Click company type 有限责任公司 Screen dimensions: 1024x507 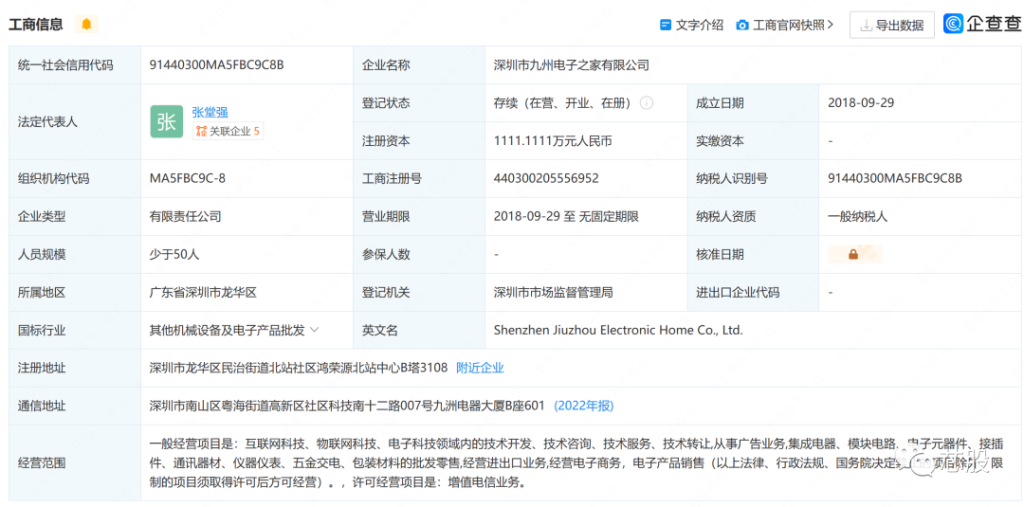(185, 216)
